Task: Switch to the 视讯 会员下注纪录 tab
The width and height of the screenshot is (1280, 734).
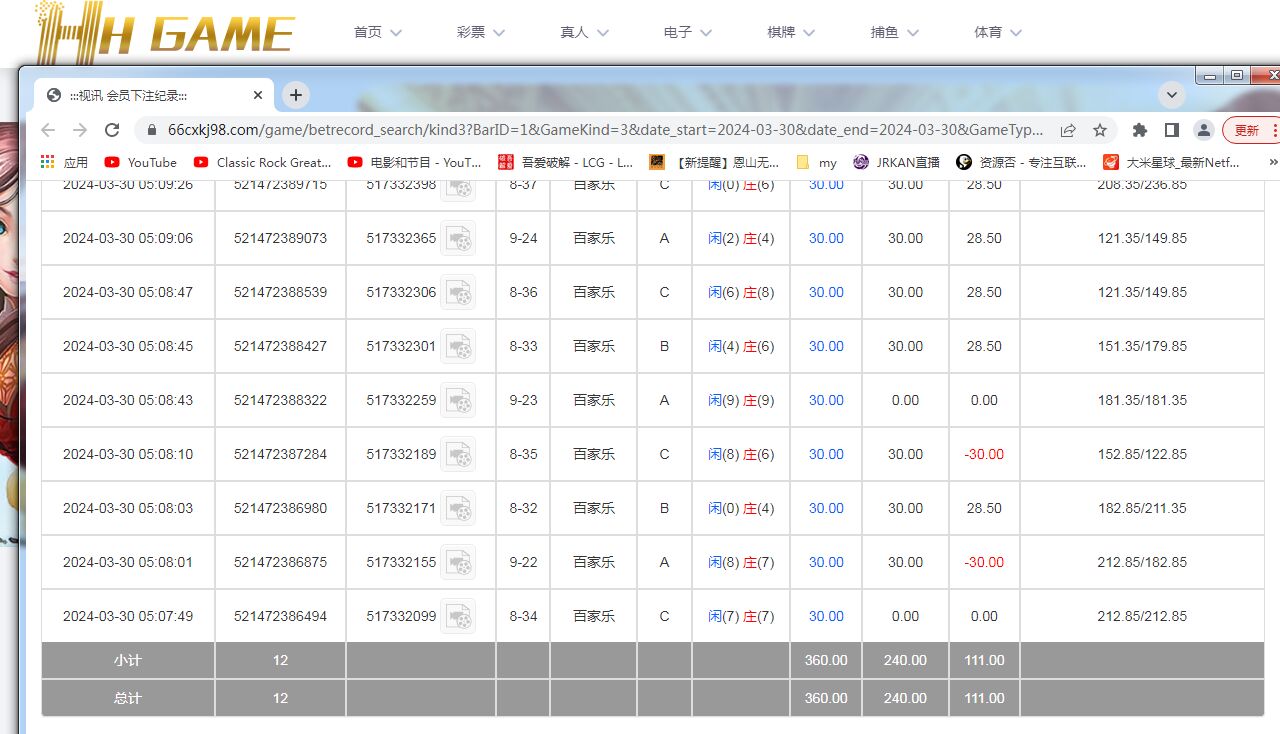Action: (140, 95)
